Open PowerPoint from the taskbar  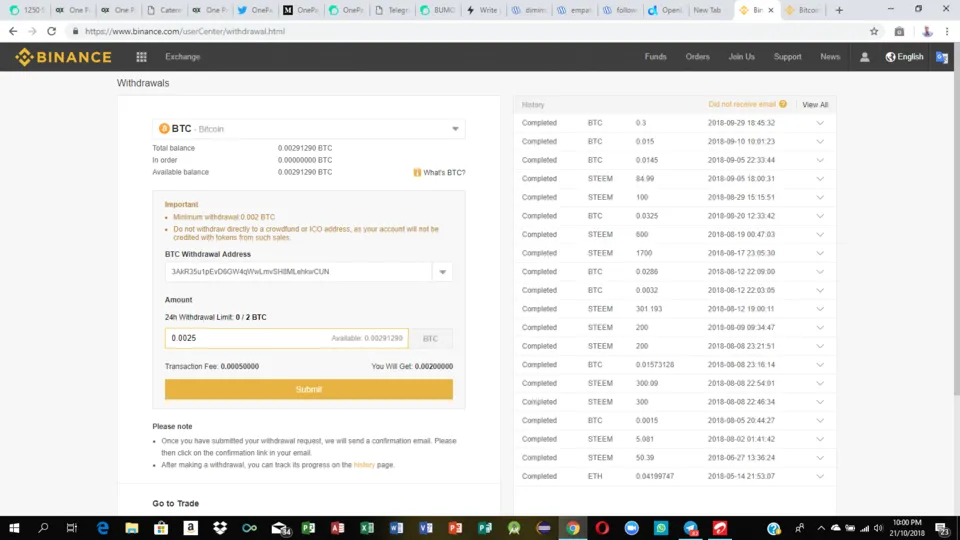point(455,528)
